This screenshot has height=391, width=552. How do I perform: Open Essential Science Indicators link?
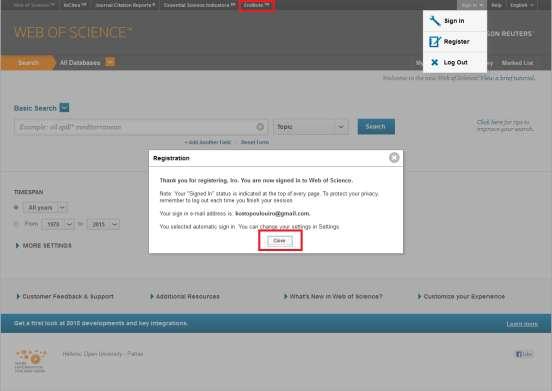point(199,5)
